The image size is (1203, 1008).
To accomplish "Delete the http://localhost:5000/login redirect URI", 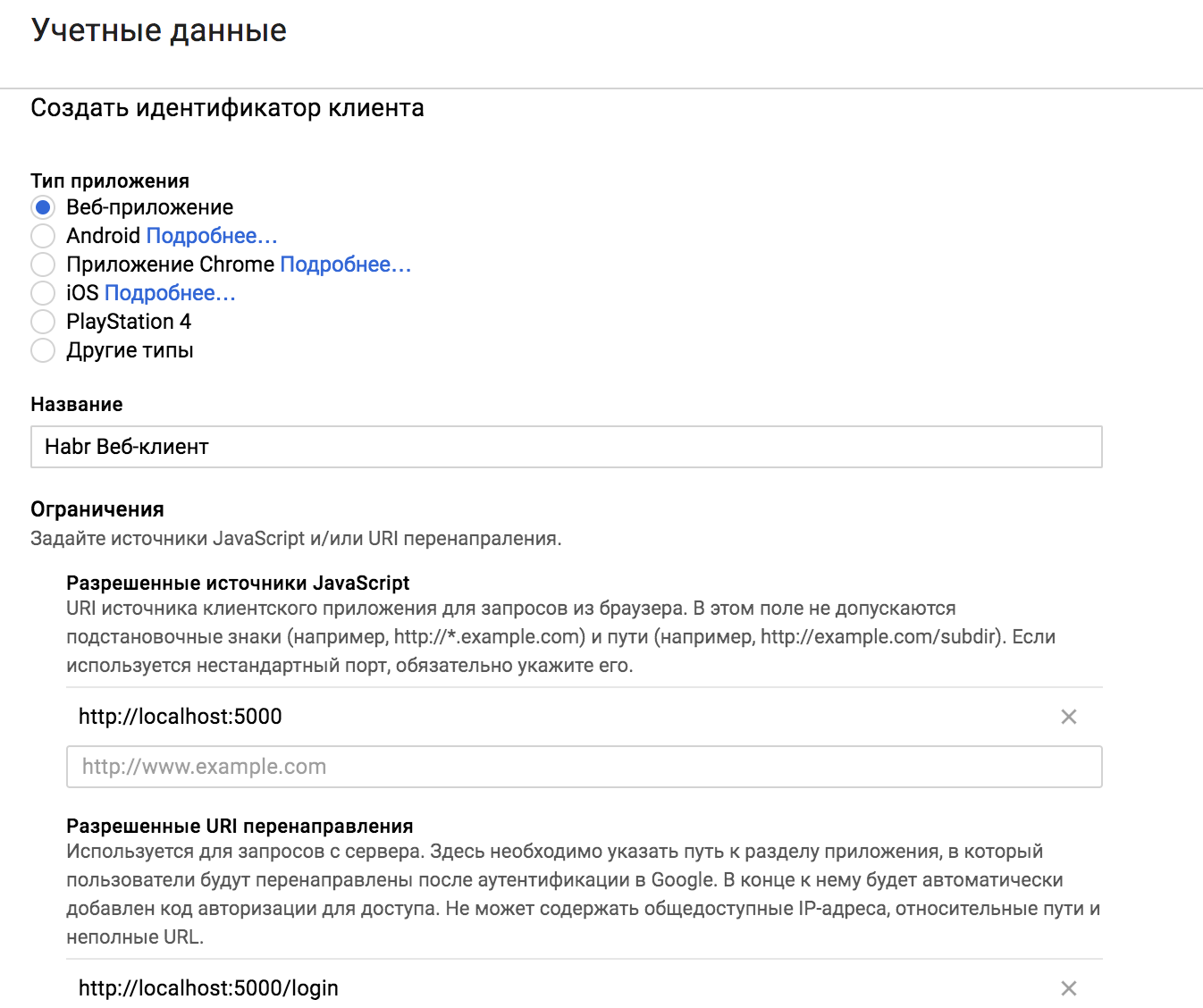I will tap(1068, 988).
